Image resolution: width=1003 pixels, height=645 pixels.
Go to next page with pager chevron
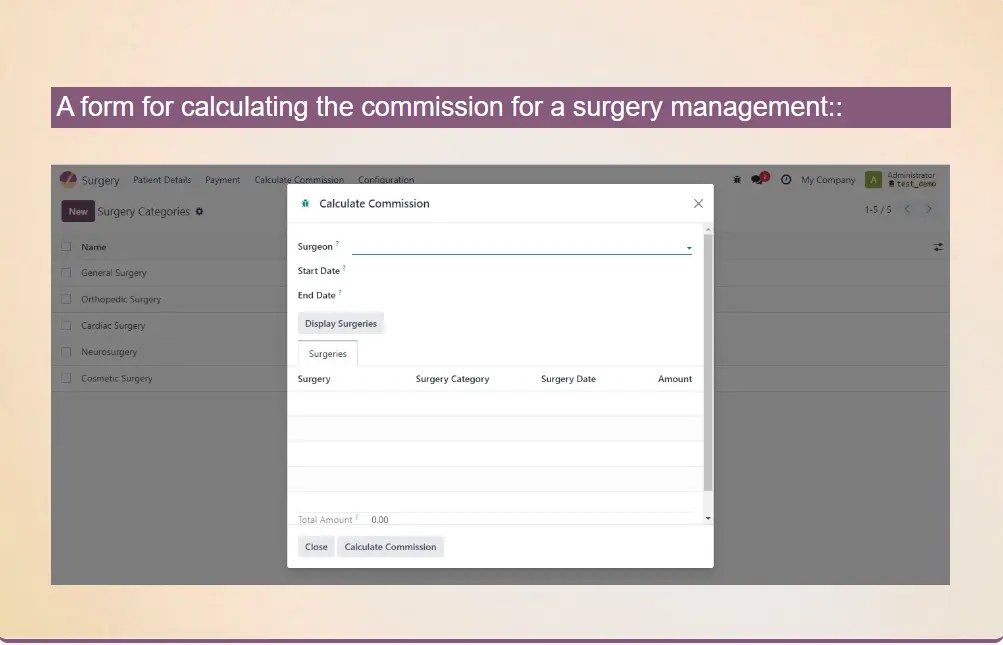(929, 210)
